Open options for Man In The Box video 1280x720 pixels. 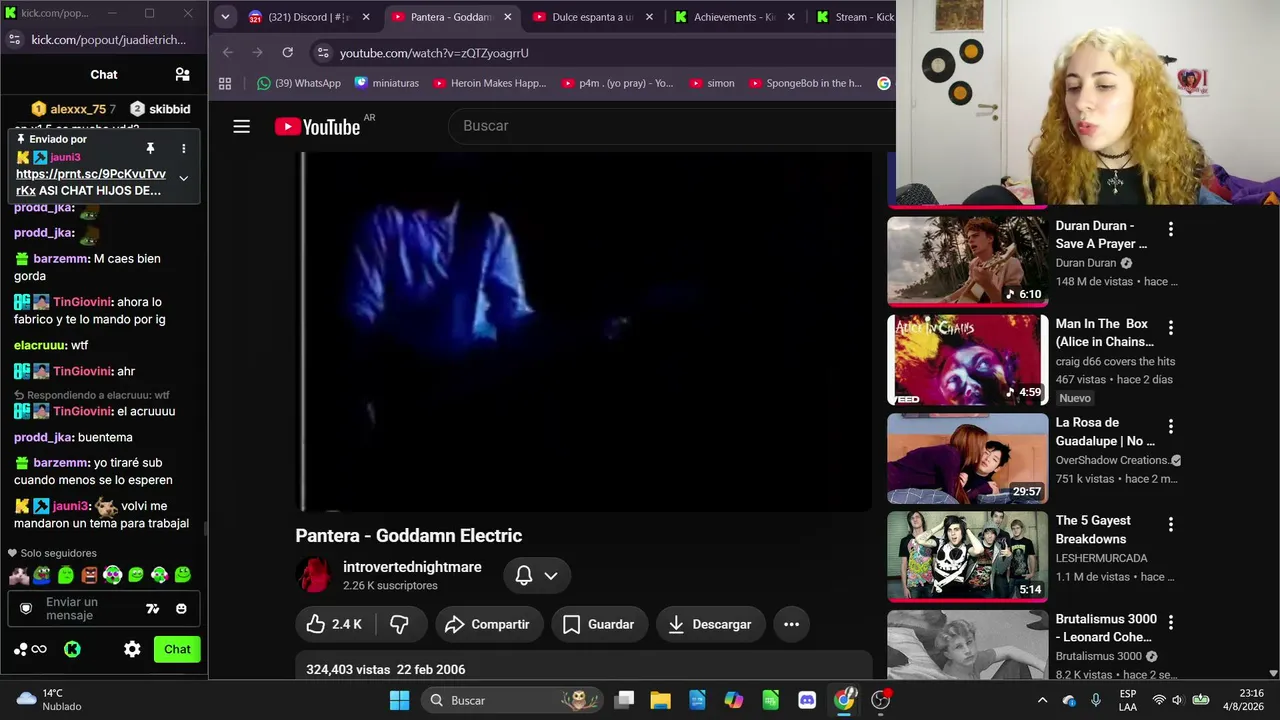pyautogui.click(x=1171, y=327)
